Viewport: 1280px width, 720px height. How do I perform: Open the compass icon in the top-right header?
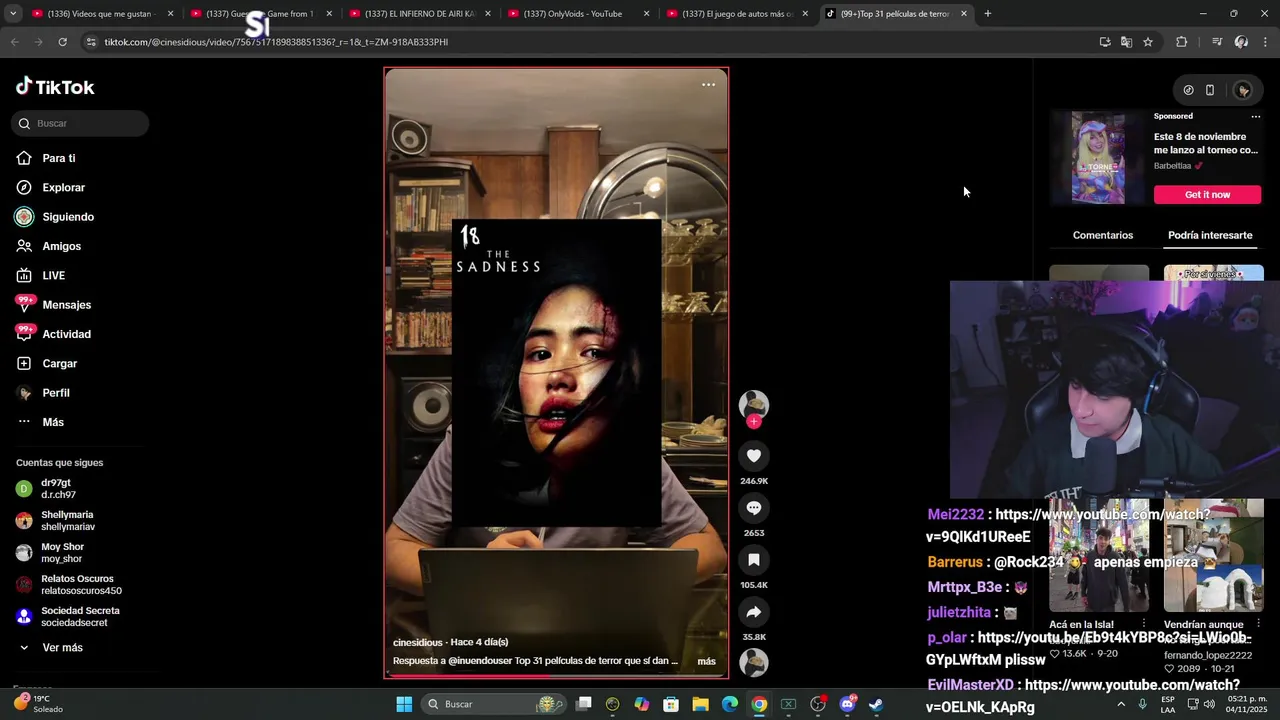[x=1188, y=90]
